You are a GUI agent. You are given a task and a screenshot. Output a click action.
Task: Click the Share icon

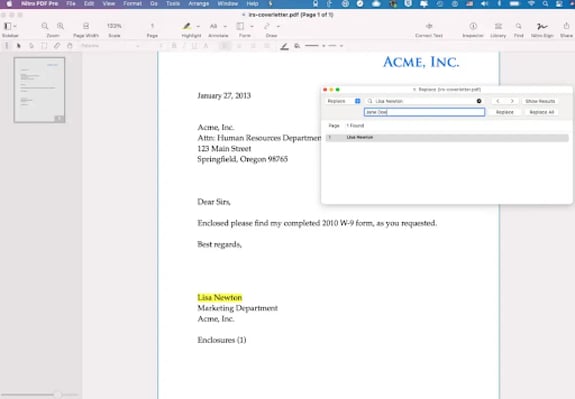pos(567,26)
